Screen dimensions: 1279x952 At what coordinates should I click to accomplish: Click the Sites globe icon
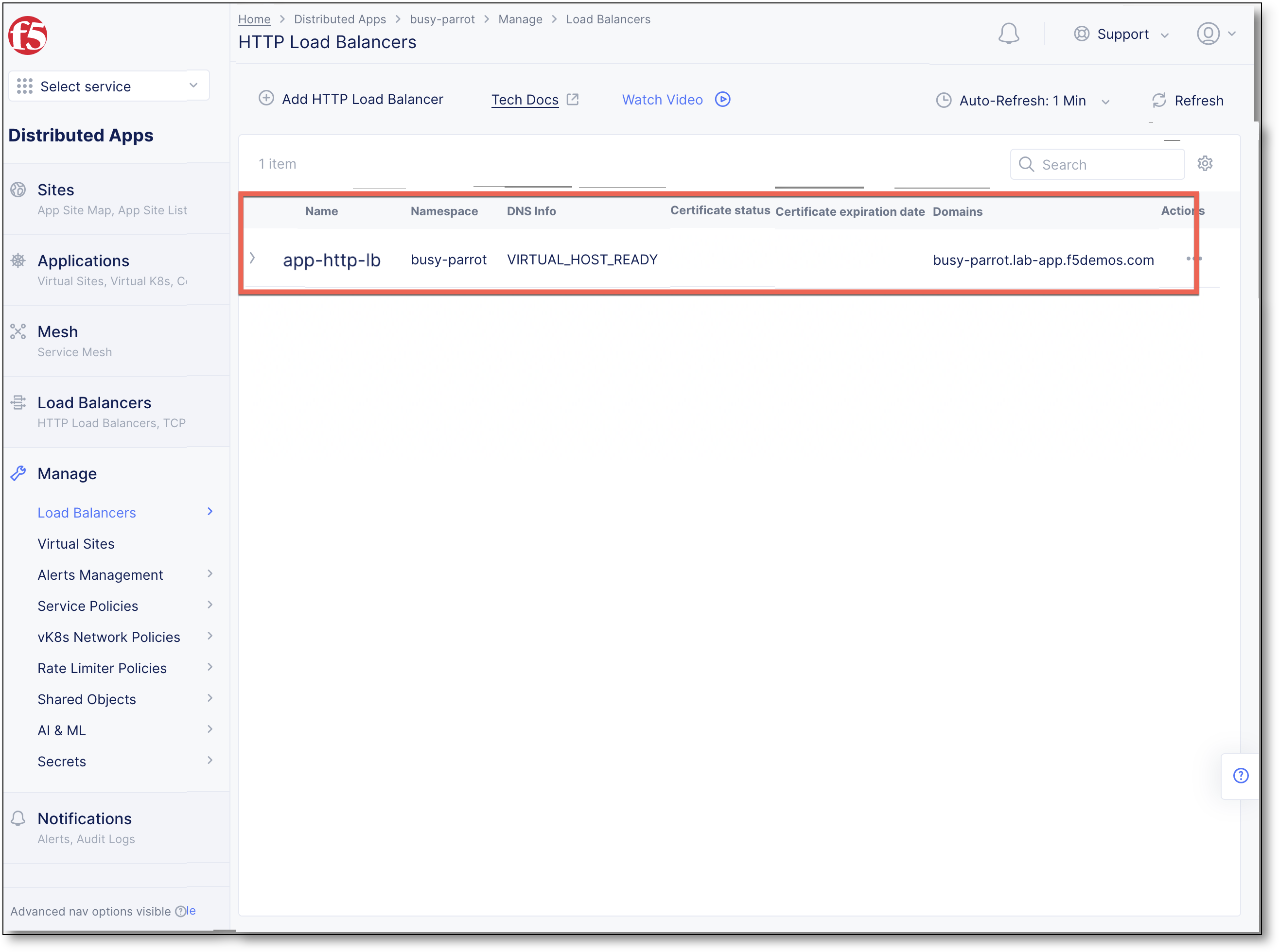[18, 190]
